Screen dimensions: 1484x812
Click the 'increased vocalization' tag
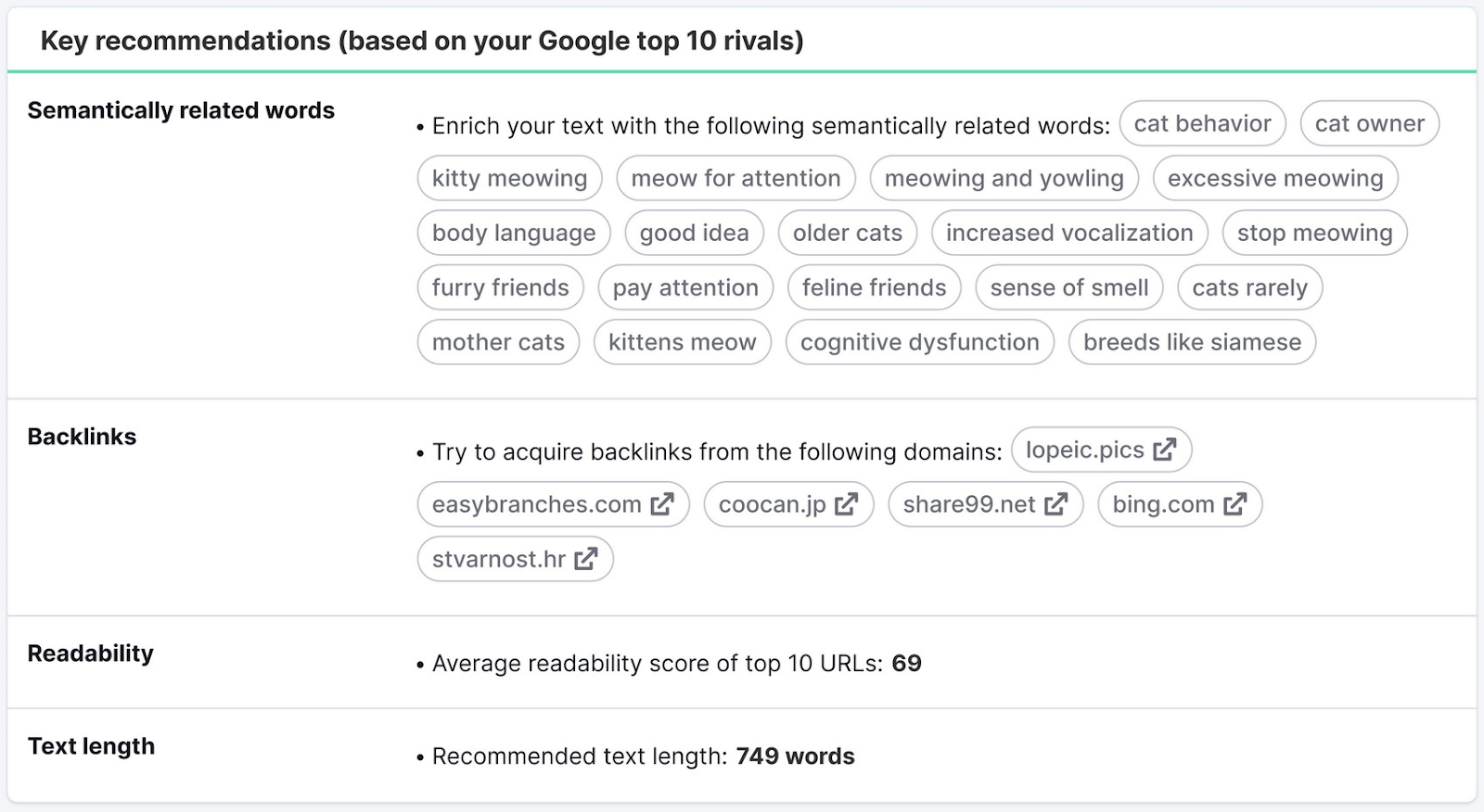[x=1069, y=233]
